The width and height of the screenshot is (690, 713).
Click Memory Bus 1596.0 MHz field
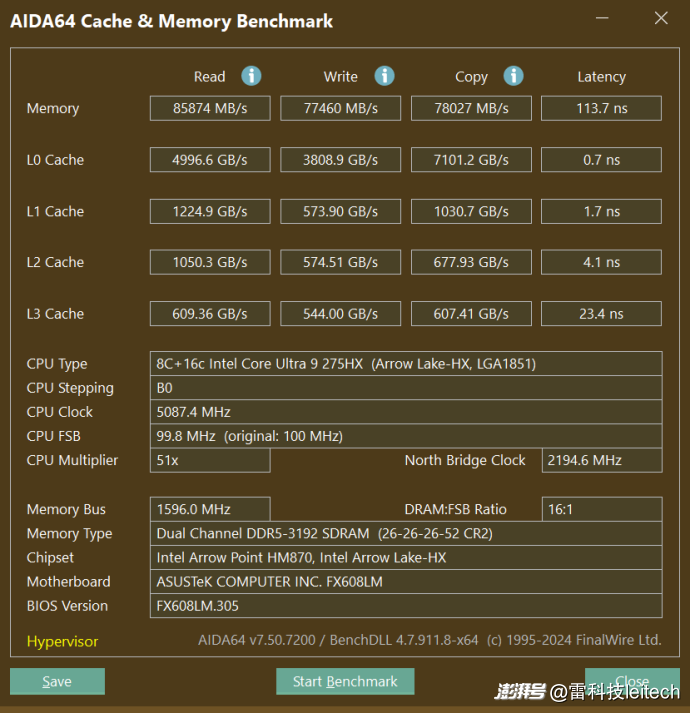coord(210,509)
